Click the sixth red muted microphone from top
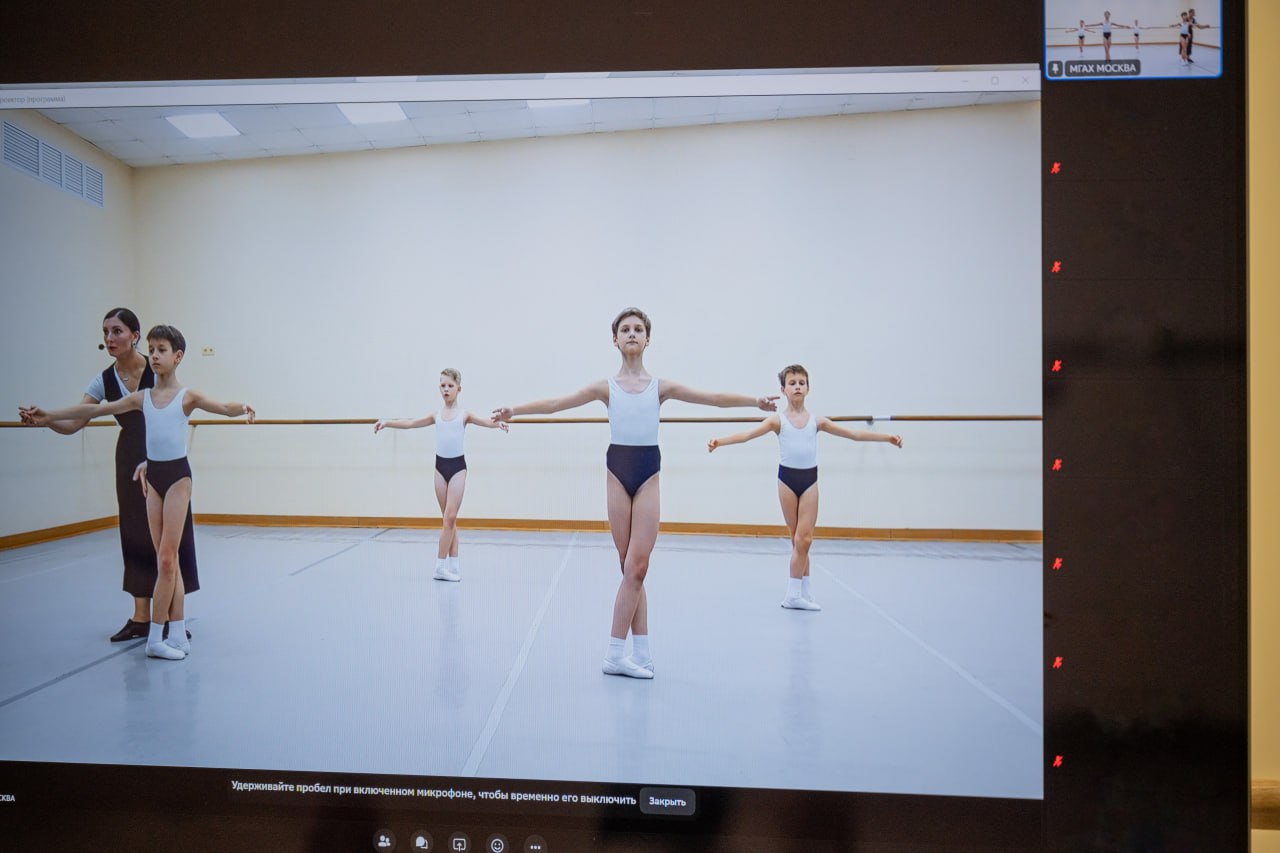Screen dimensions: 1280x853 point(1054,662)
